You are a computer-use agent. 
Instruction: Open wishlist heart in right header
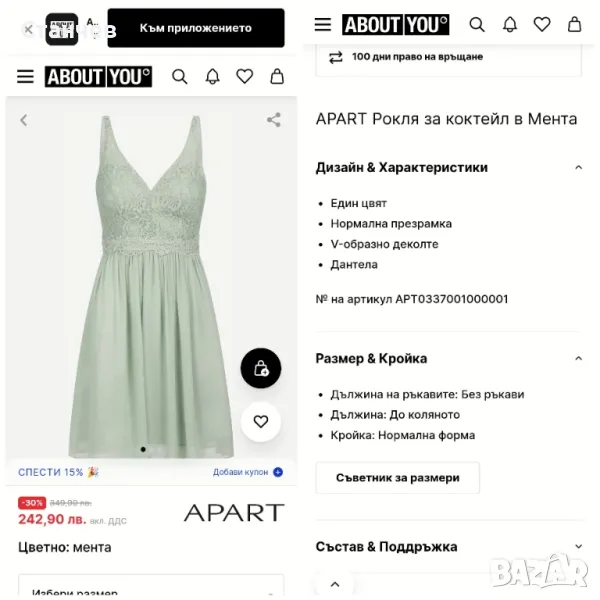point(542,24)
